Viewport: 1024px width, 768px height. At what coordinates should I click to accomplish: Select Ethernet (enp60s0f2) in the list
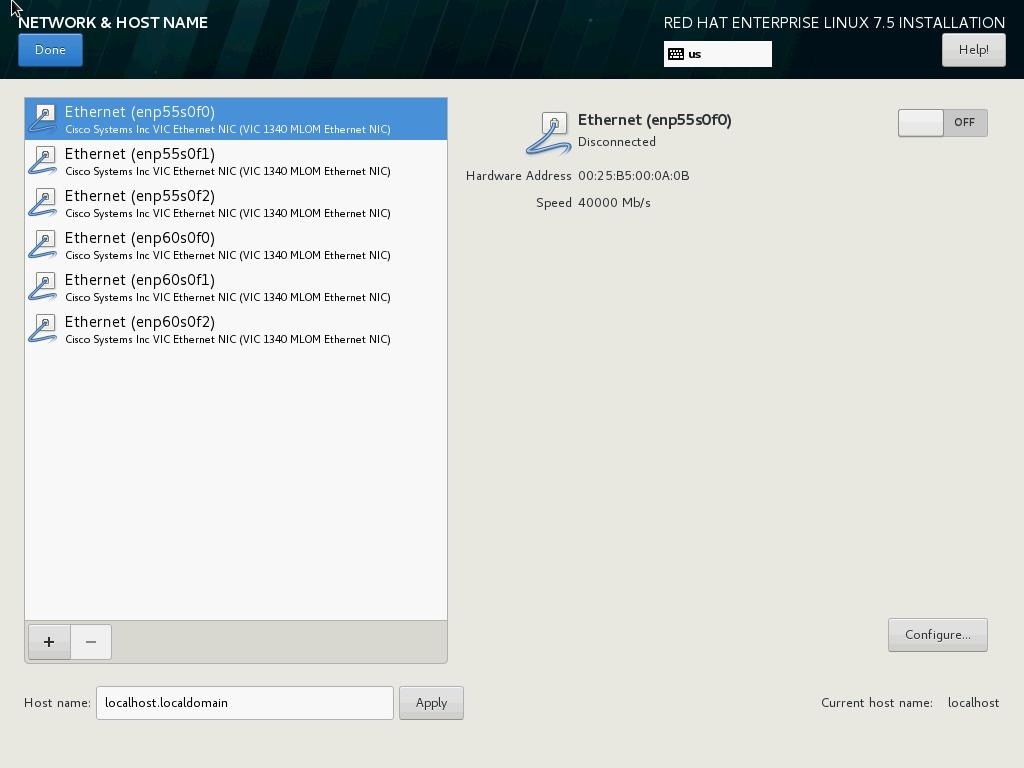pos(236,329)
